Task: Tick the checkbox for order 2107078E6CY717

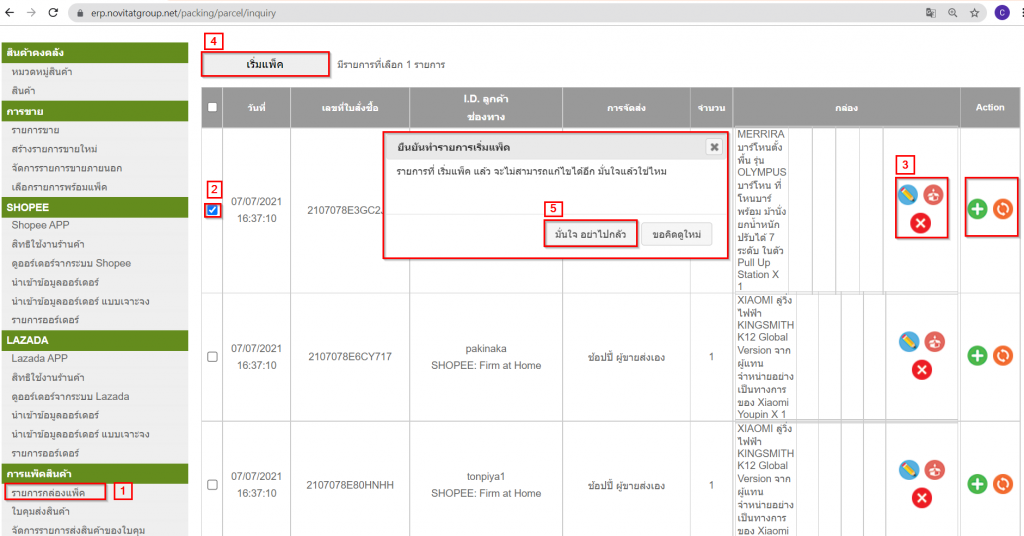Action: (212, 356)
